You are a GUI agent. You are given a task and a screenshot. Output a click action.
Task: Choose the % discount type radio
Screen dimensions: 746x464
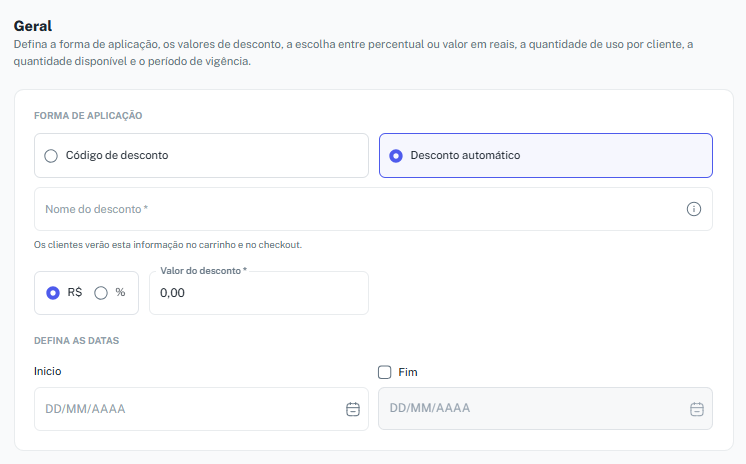pyautogui.click(x=101, y=293)
